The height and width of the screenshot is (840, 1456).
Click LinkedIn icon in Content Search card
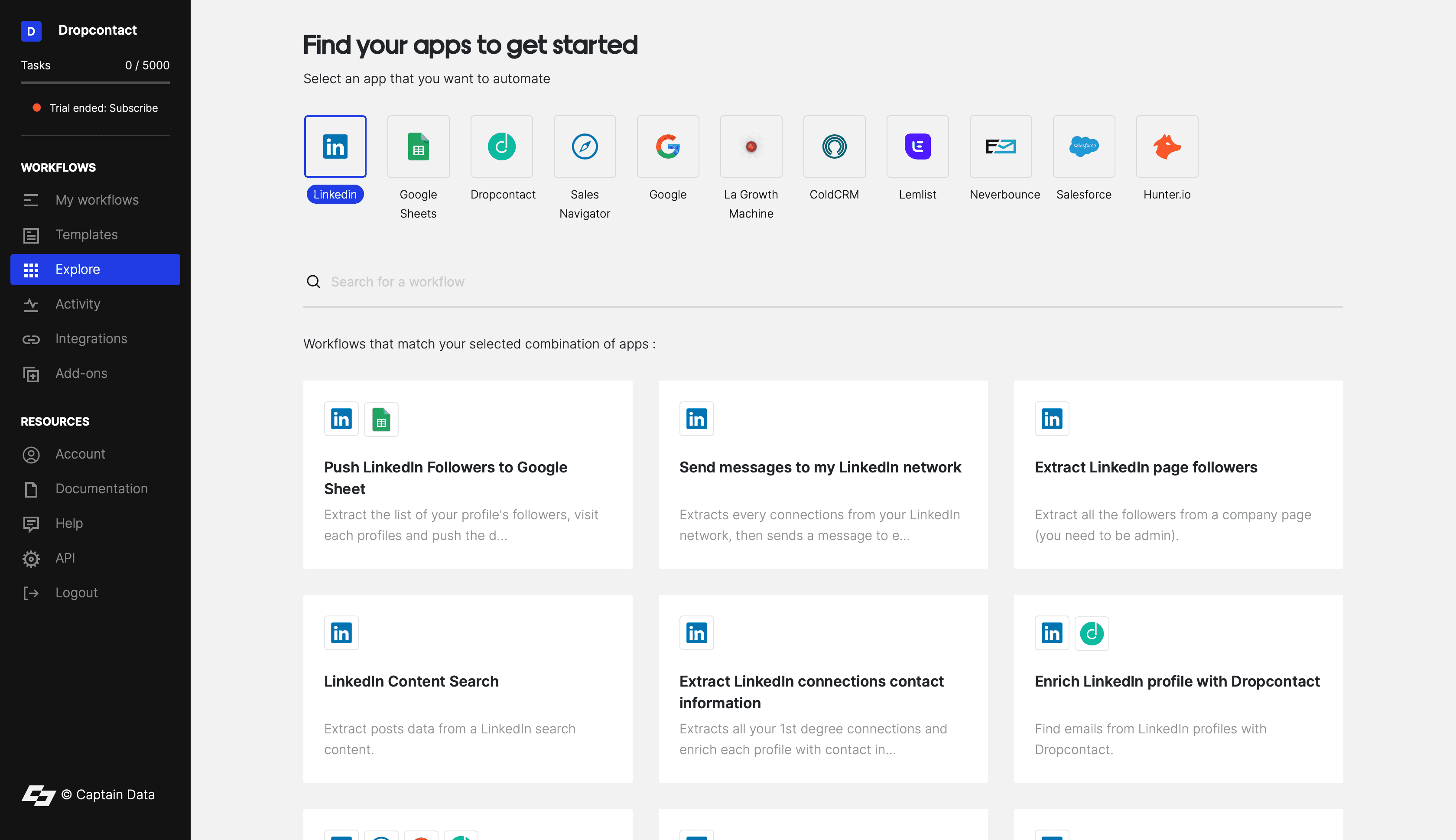click(x=341, y=633)
